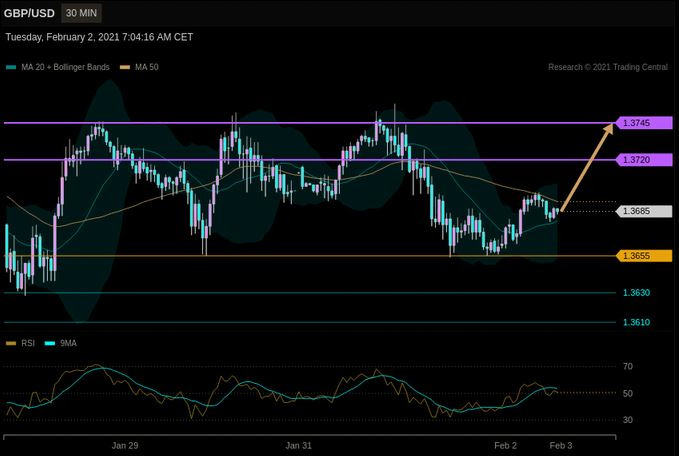Screen dimensions: 679x456
Task: Click the 1.3610 support level label
Action: pyautogui.click(x=636, y=322)
